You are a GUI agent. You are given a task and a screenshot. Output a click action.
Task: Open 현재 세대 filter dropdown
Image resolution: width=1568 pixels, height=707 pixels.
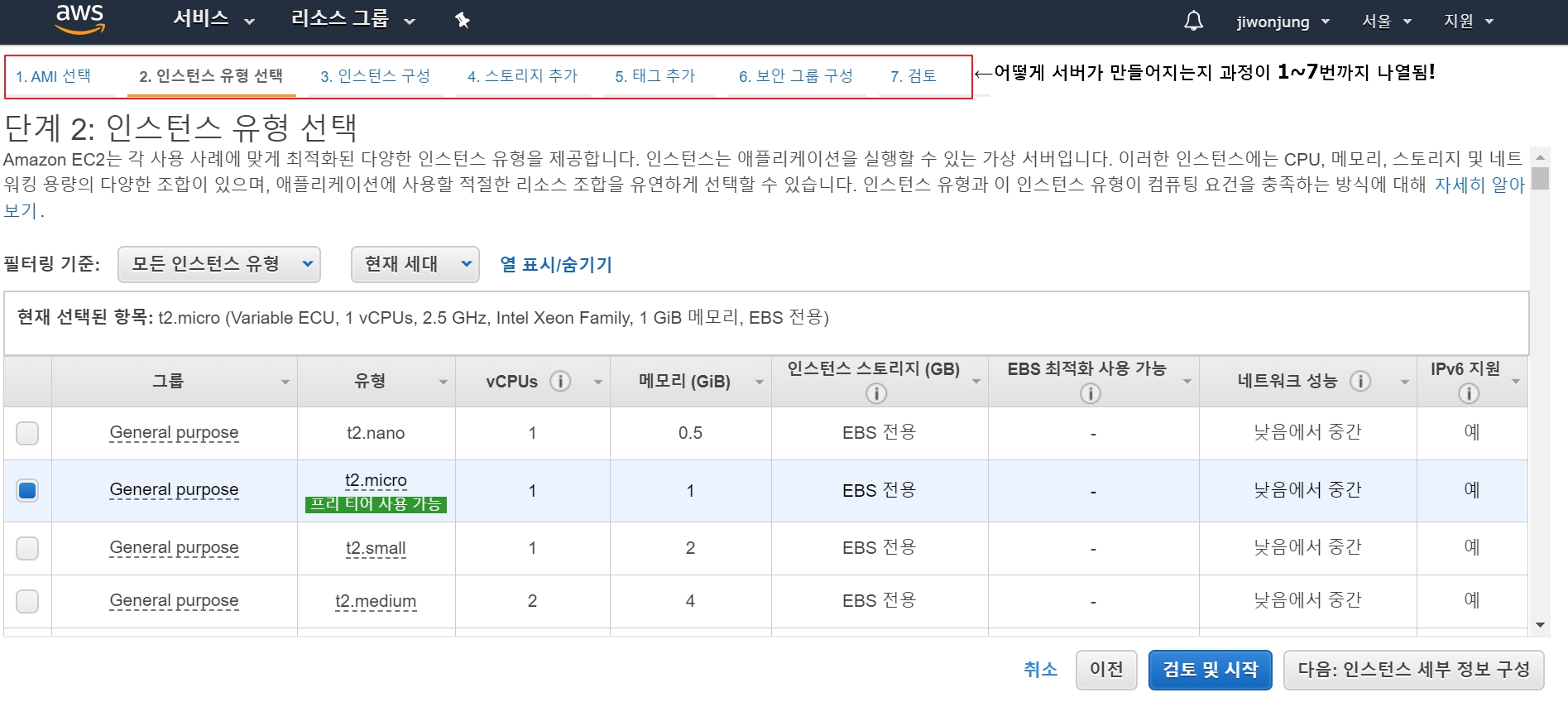point(415,264)
